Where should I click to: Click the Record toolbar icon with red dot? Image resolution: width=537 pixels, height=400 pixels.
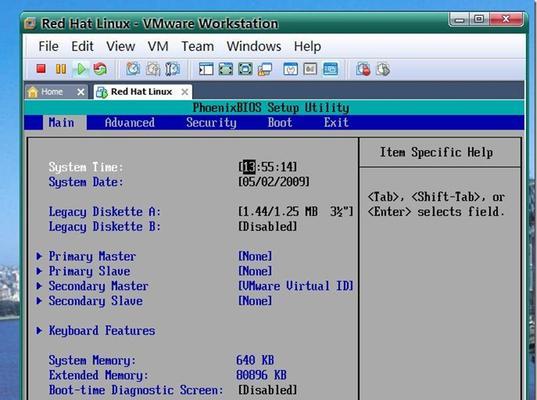(363, 69)
